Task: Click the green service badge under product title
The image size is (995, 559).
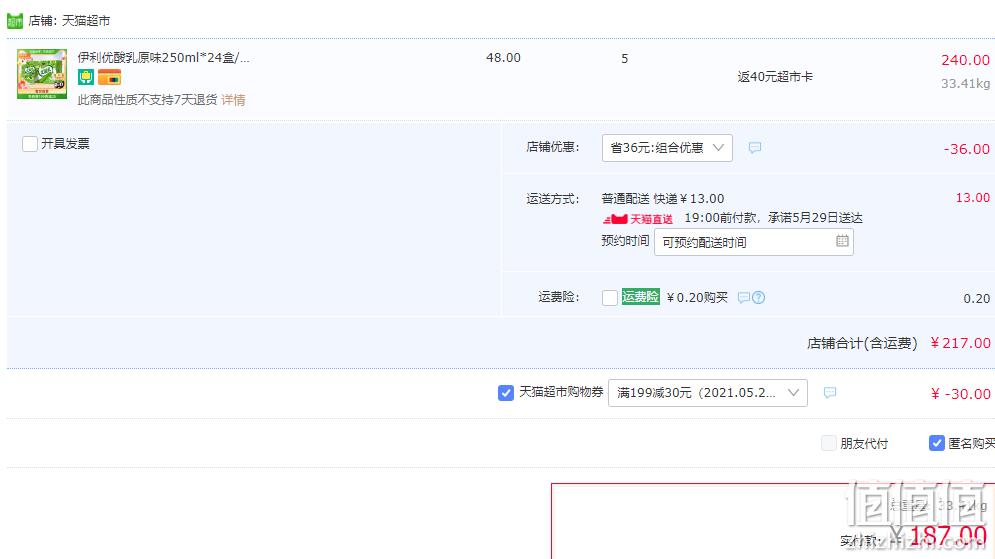Action: 86,77
